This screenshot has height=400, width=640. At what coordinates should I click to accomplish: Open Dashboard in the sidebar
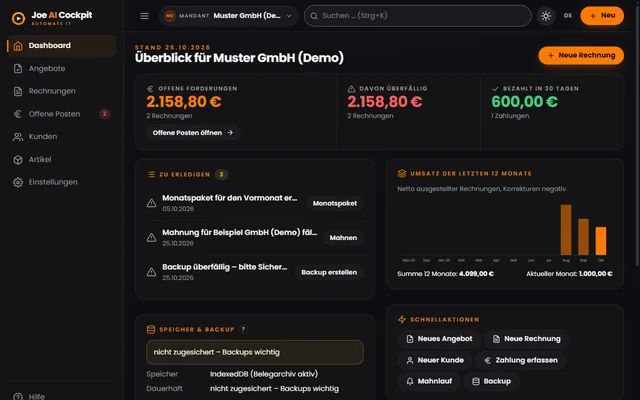coord(61,46)
